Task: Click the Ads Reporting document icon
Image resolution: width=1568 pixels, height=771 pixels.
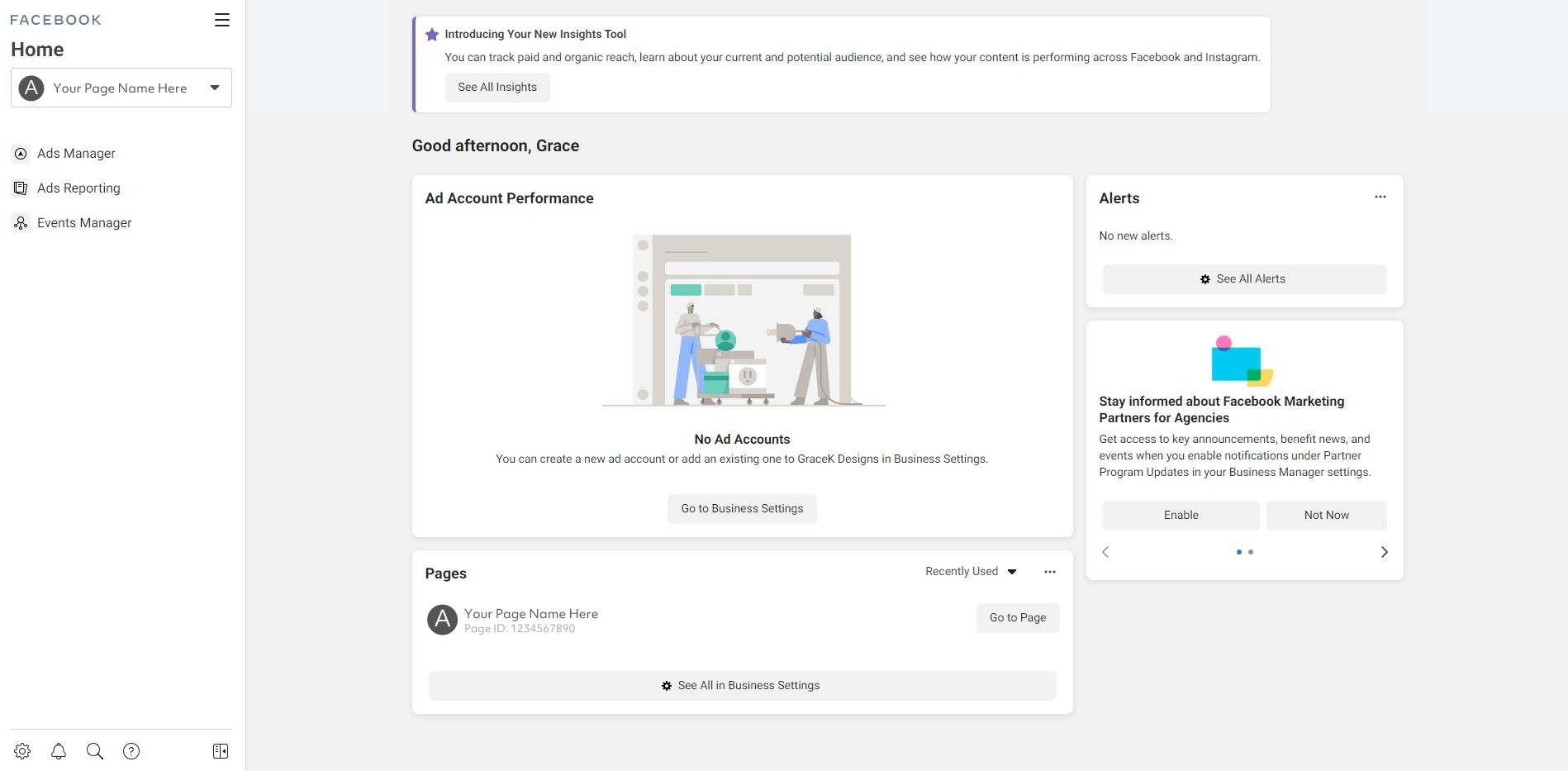Action: click(21, 188)
